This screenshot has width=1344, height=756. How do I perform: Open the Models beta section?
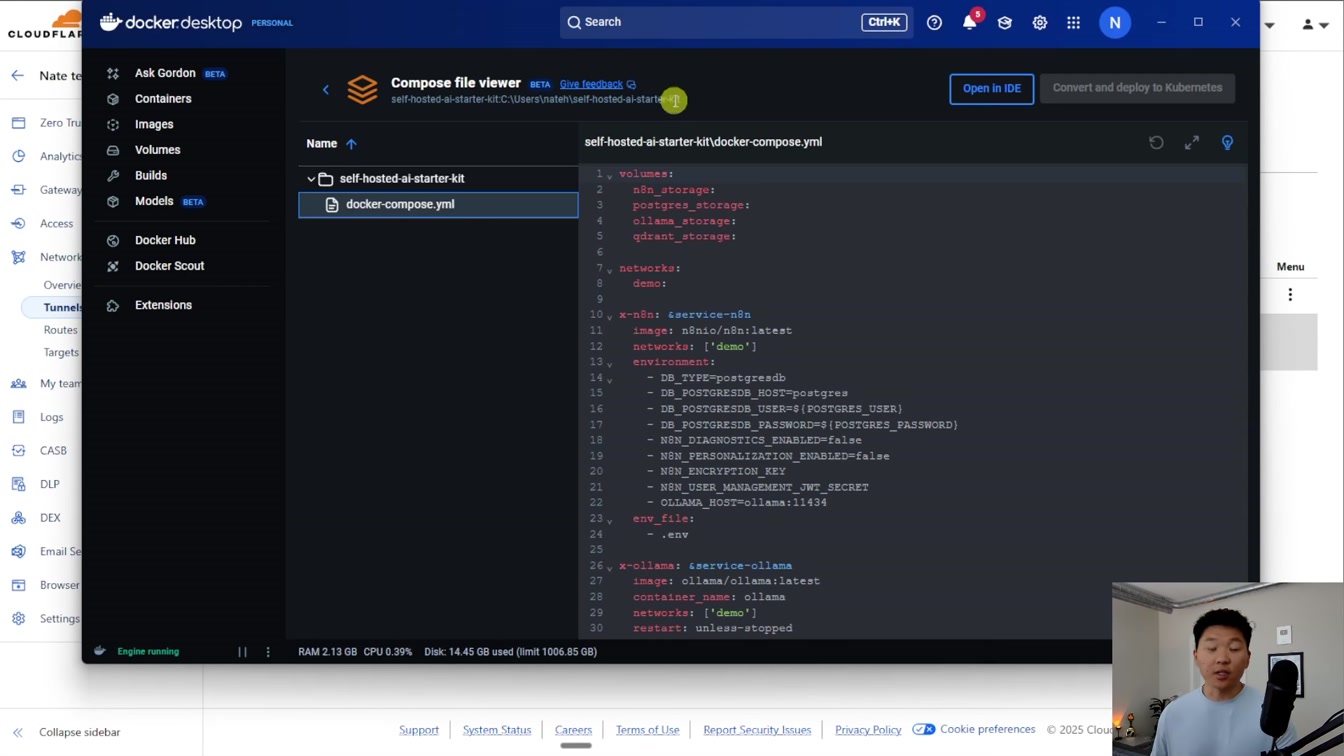point(154,201)
